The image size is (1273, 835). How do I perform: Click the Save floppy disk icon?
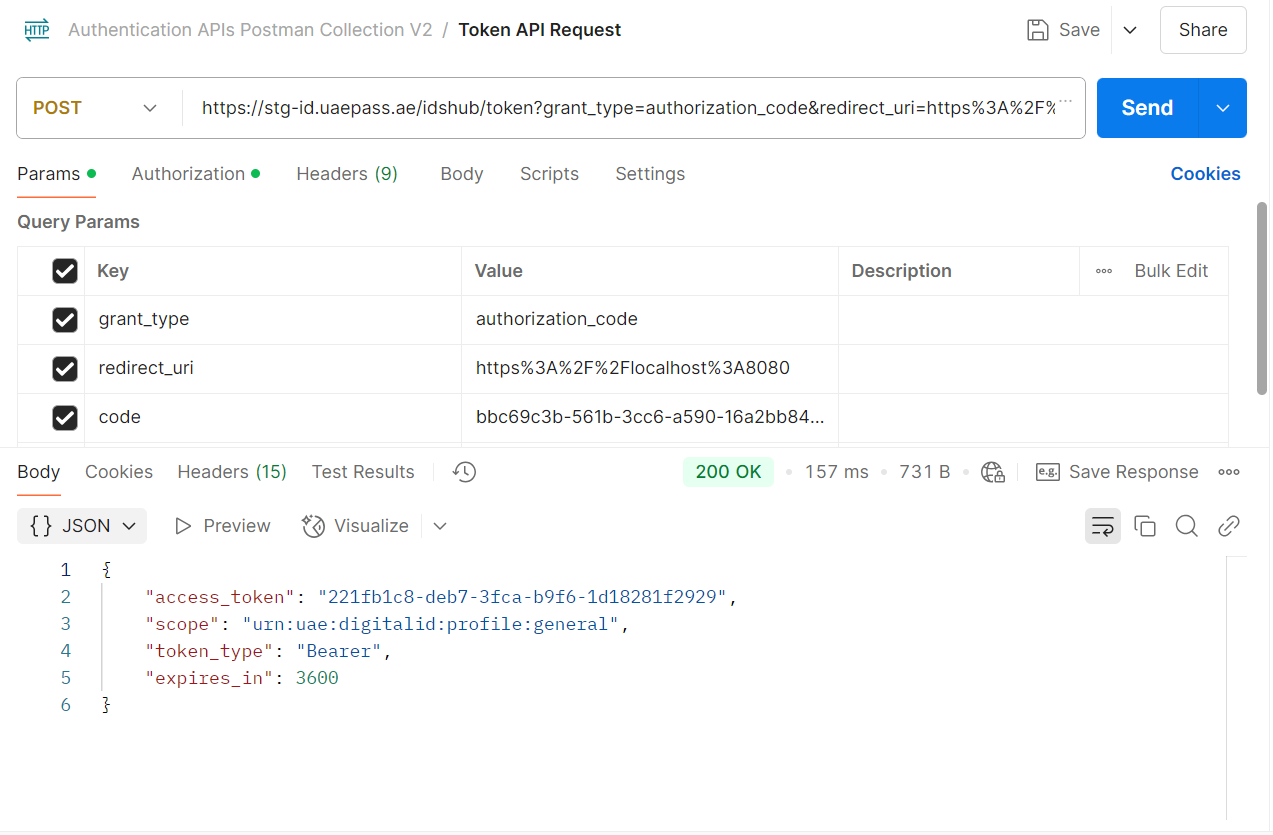coord(1038,30)
